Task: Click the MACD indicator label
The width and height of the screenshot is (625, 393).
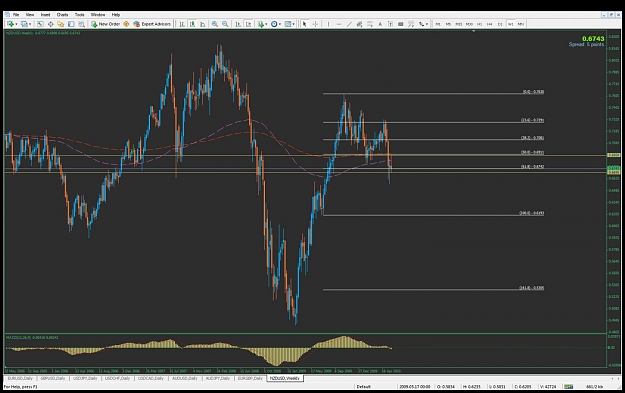Action: (x=32, y=338)
